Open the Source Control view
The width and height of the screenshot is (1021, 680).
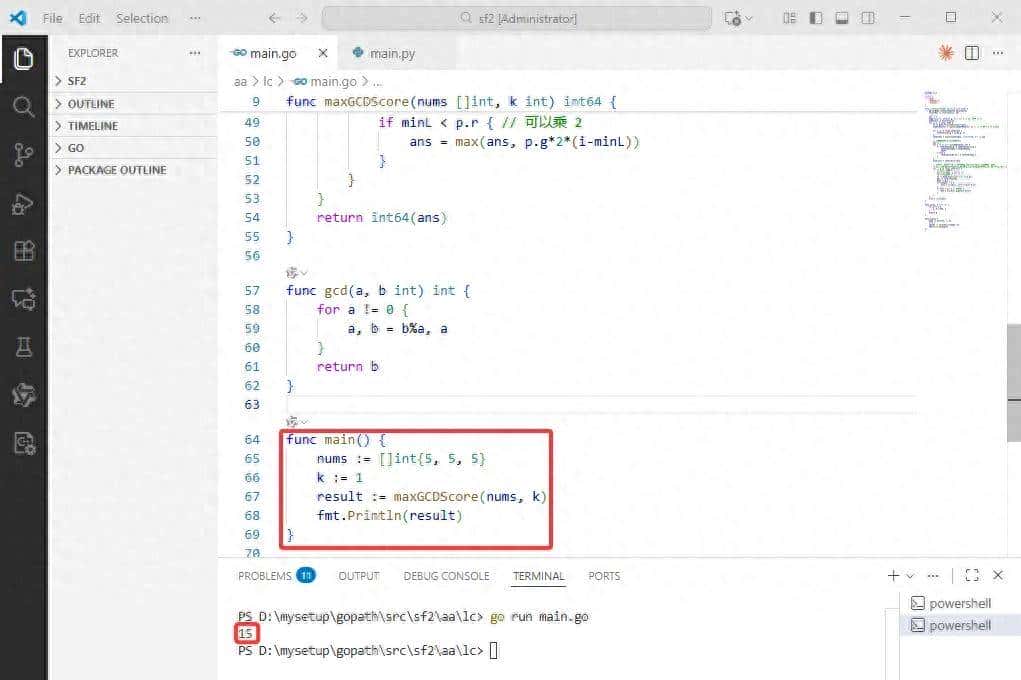(23, 154)
